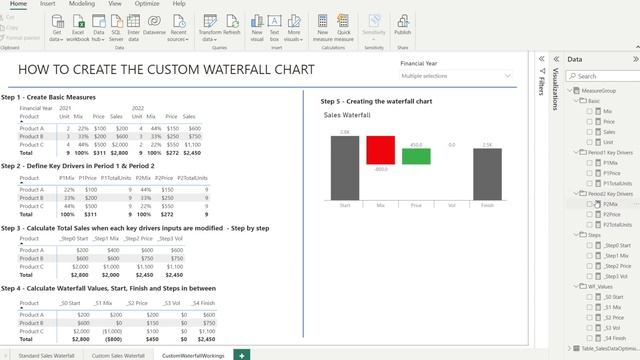
Task: Collapse the Steps folder
Action: click(576, 235)
